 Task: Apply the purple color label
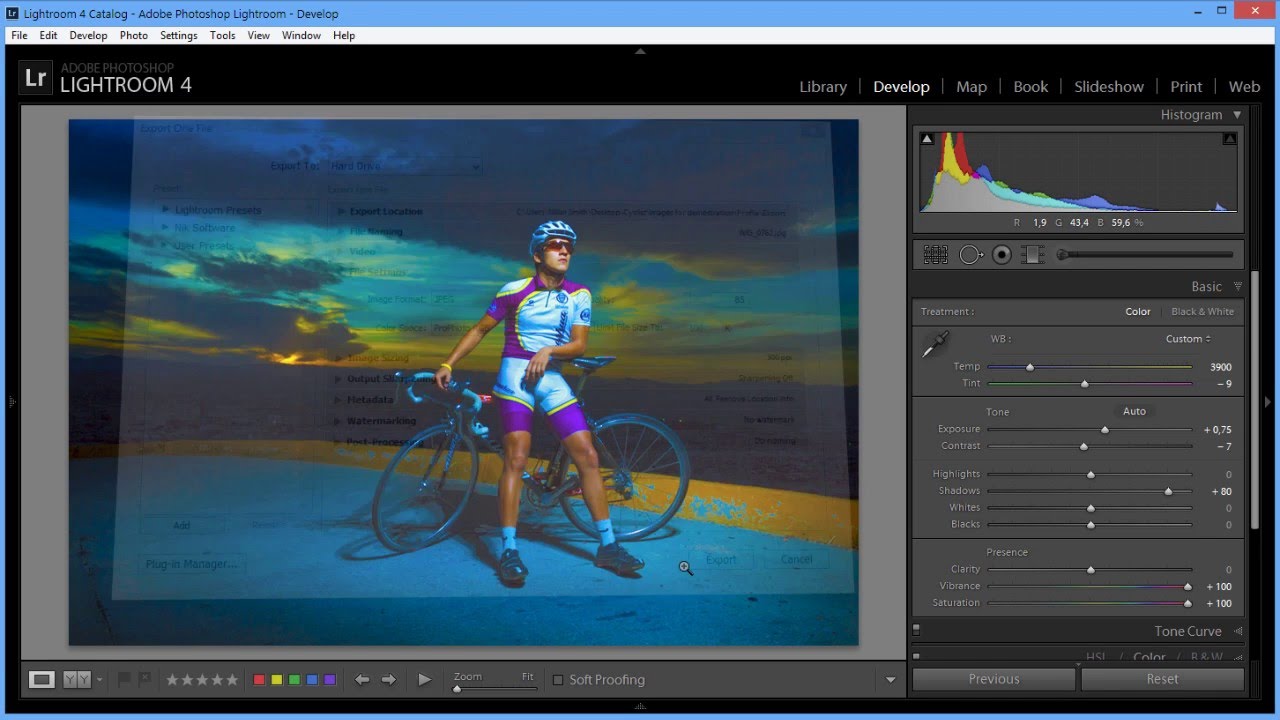pos(330,680)
